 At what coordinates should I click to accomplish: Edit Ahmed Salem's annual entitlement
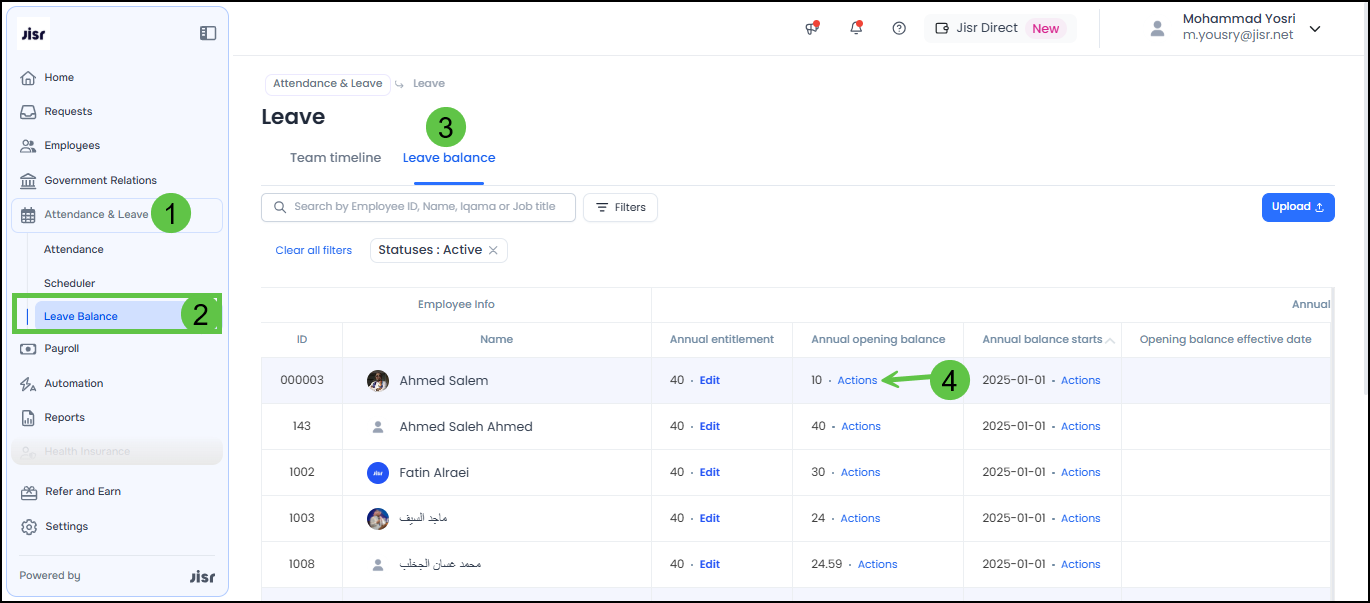709,380
